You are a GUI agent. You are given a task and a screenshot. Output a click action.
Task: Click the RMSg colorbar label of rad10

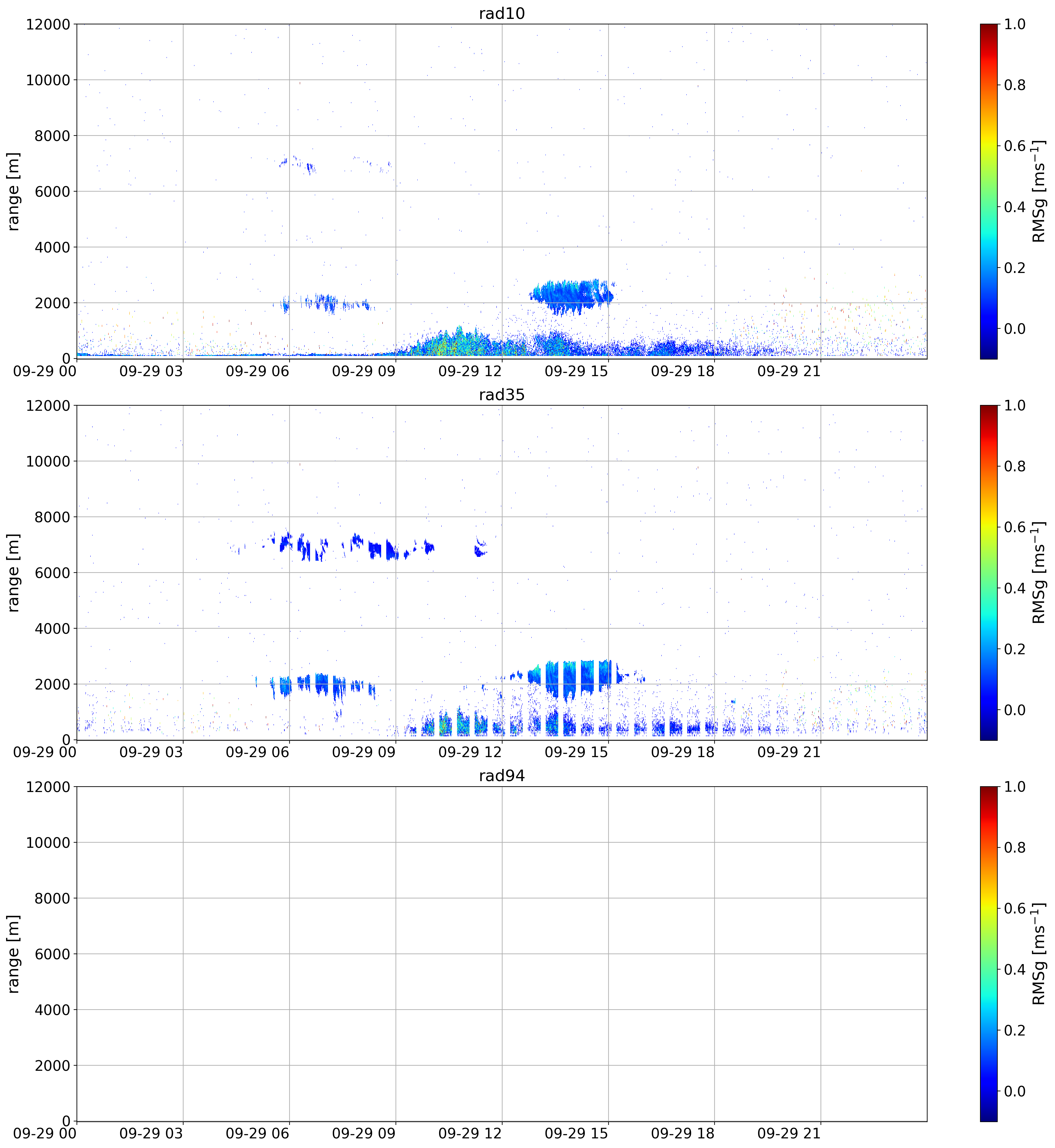click(x=1039, y=191)
